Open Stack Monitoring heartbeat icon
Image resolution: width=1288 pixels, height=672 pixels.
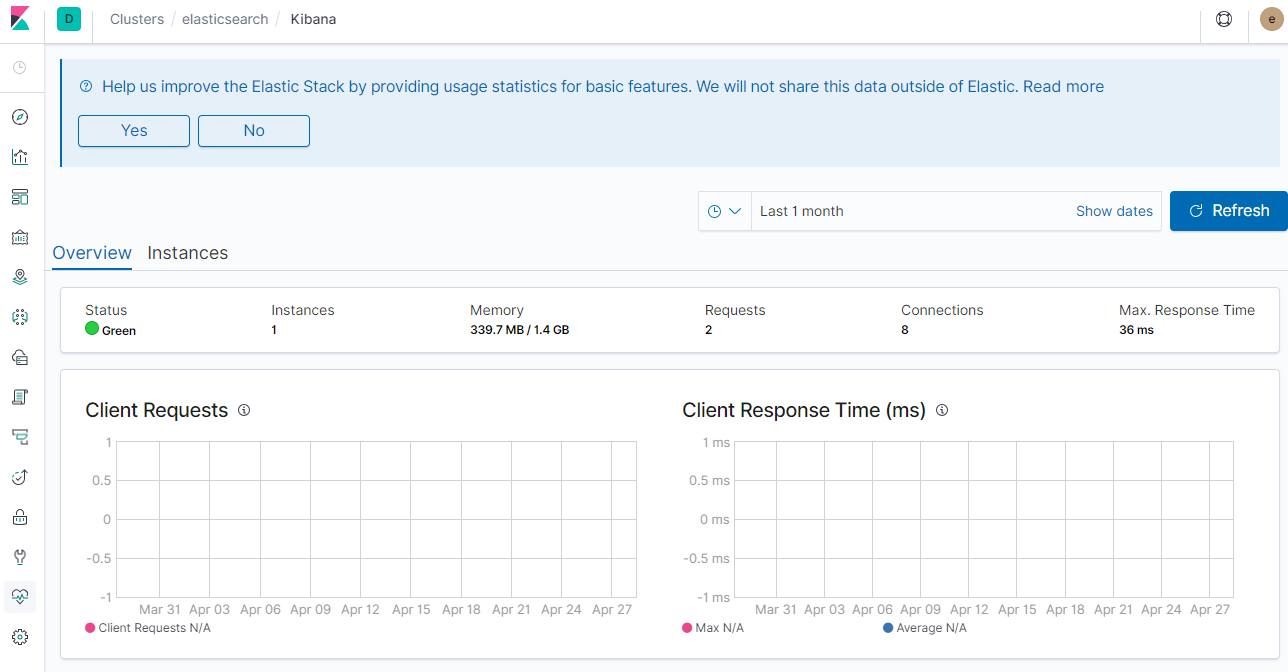[x=20, y=597]
